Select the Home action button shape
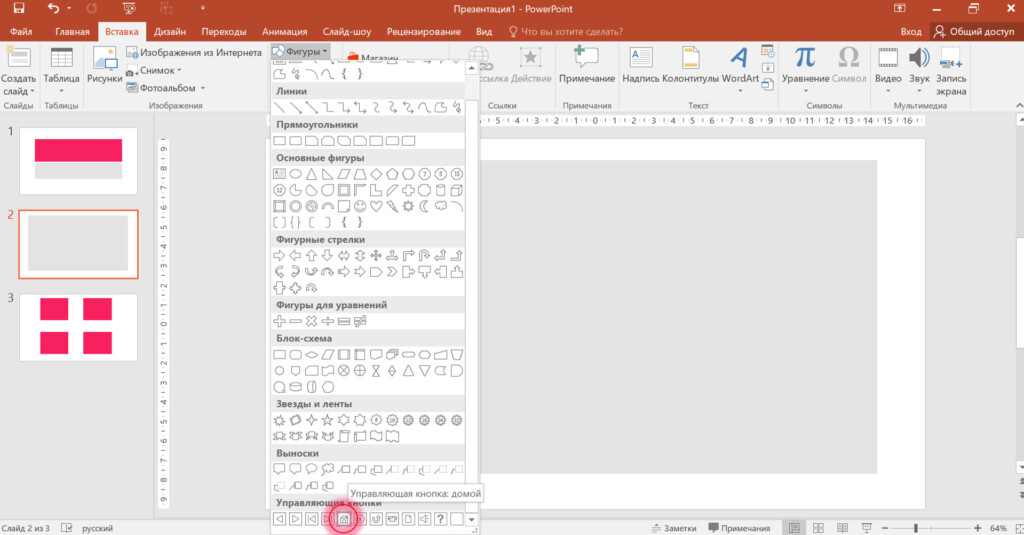This screenshot has height=535, width=1024. tap(343, 519)
